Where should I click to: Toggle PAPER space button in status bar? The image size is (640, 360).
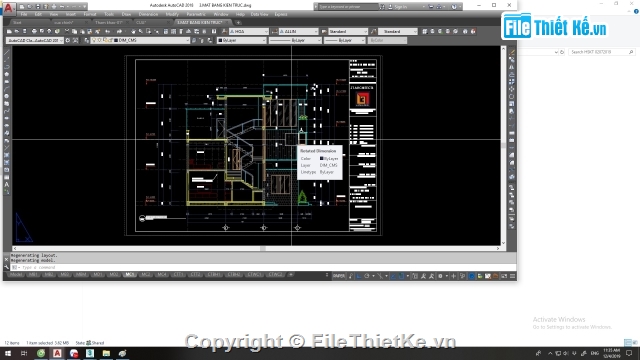339,276
